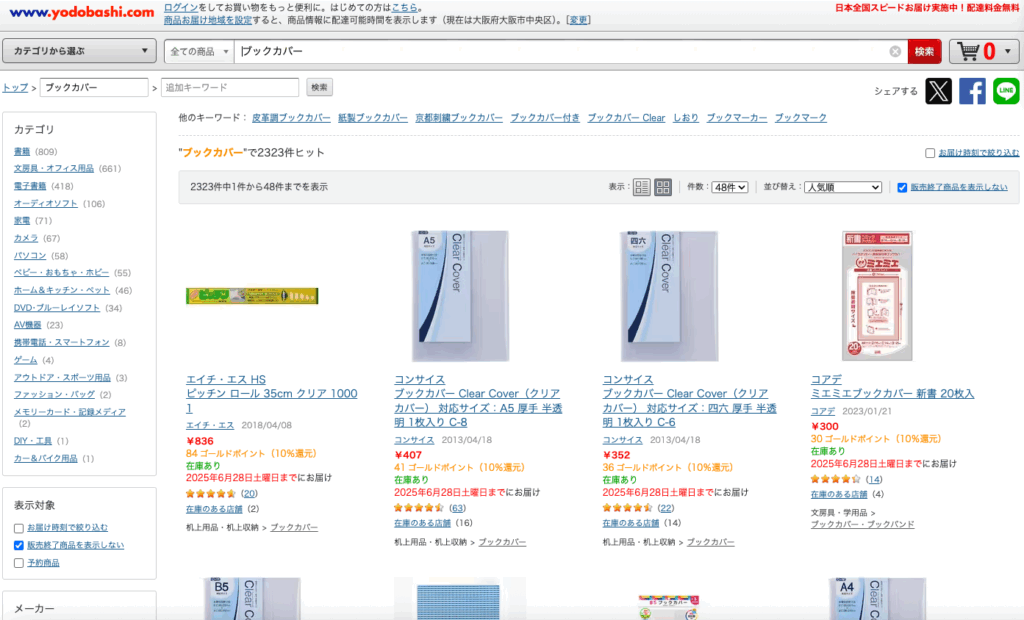Toggle お届け時刻で絞り込む checkbox above results
The height and width of the screenshot is (620, 1024).
tap(930, 153)
